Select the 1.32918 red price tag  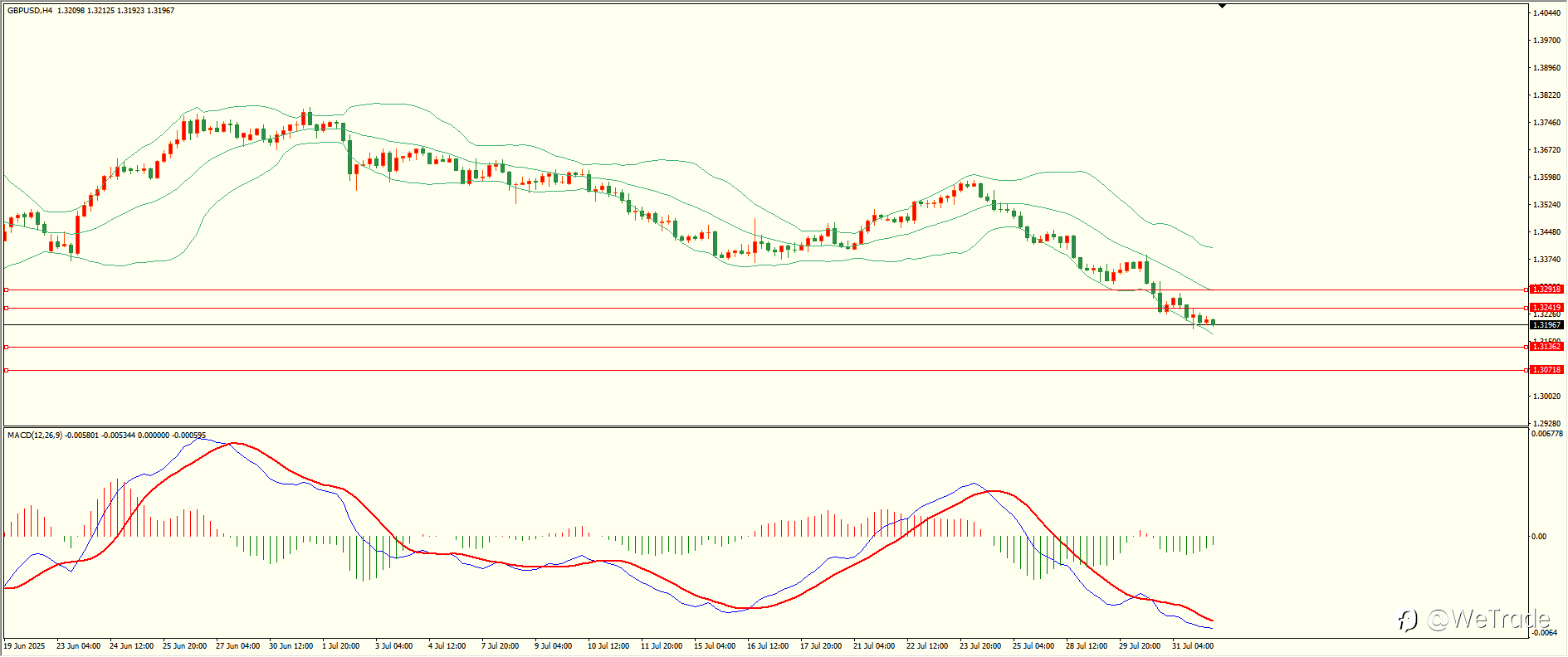point(1547,290)
